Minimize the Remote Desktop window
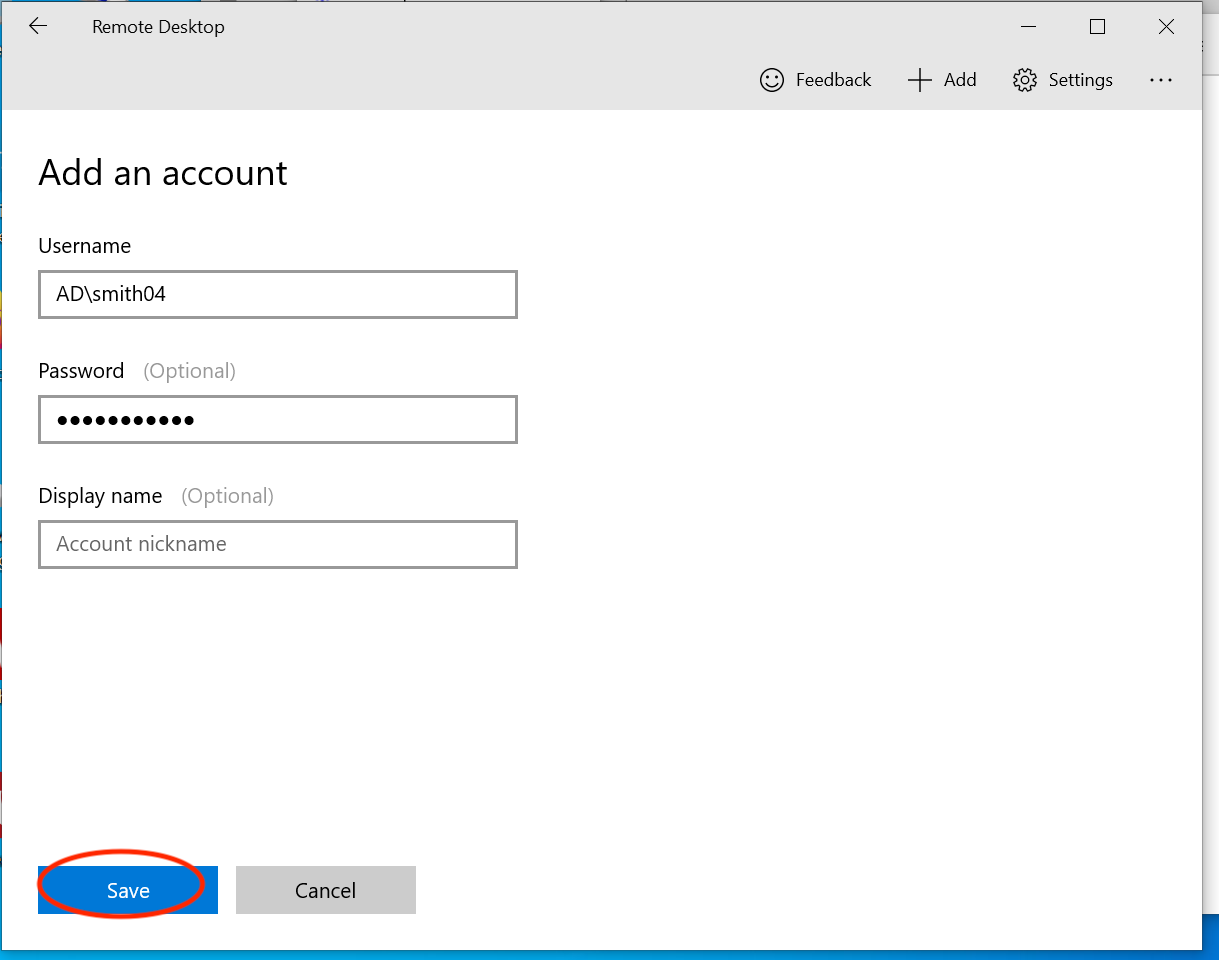Image resolution: width=1219 pixels, height=960 pixels. (x=1028, y=27)
